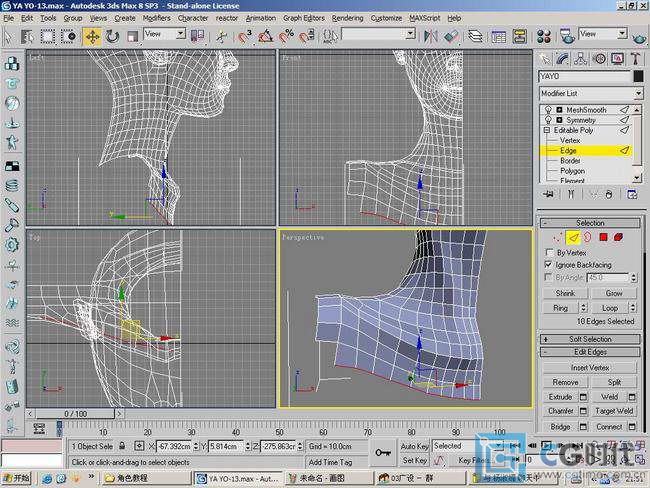650x488 pixels.
Task: Switch to the Modify command panel tab
Action: click(x=563, y=59)
